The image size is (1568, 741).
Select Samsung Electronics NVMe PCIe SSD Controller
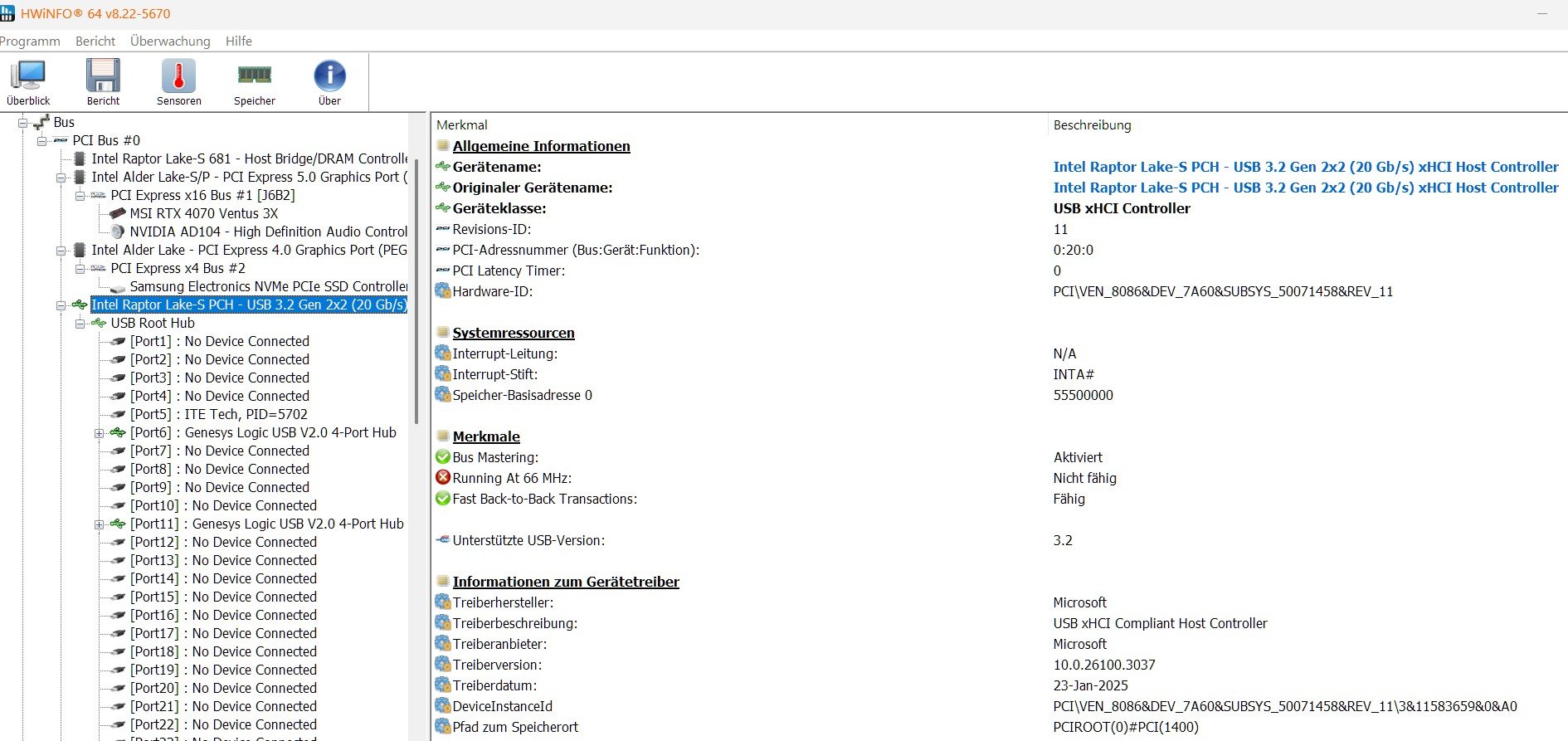(x=269, y=286)
